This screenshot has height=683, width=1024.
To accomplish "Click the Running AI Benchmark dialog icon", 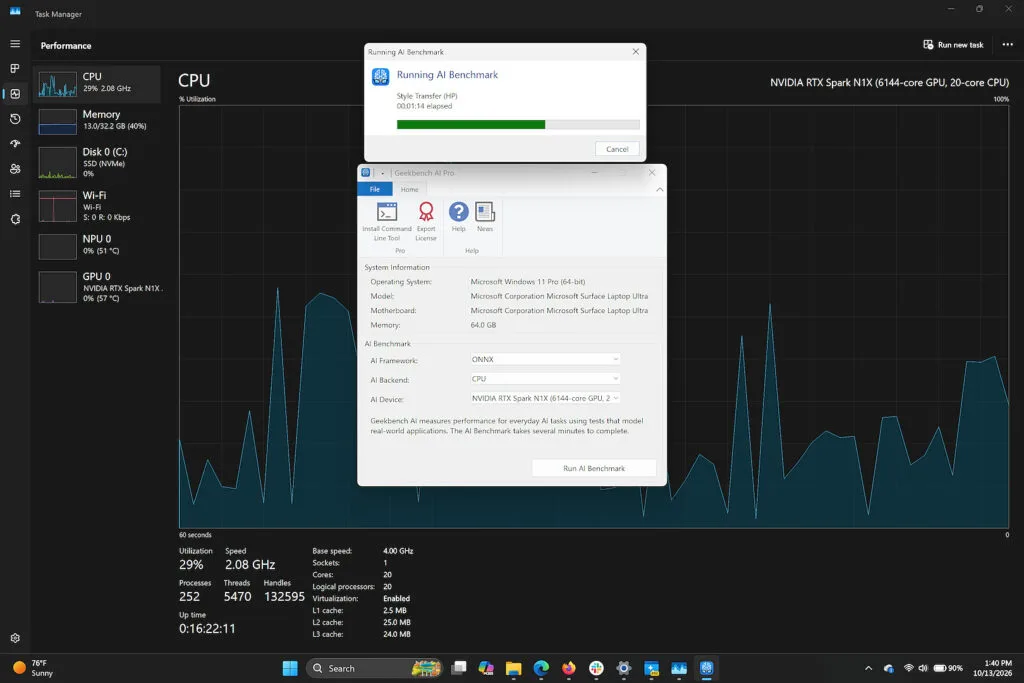I will tap(381, 76).
